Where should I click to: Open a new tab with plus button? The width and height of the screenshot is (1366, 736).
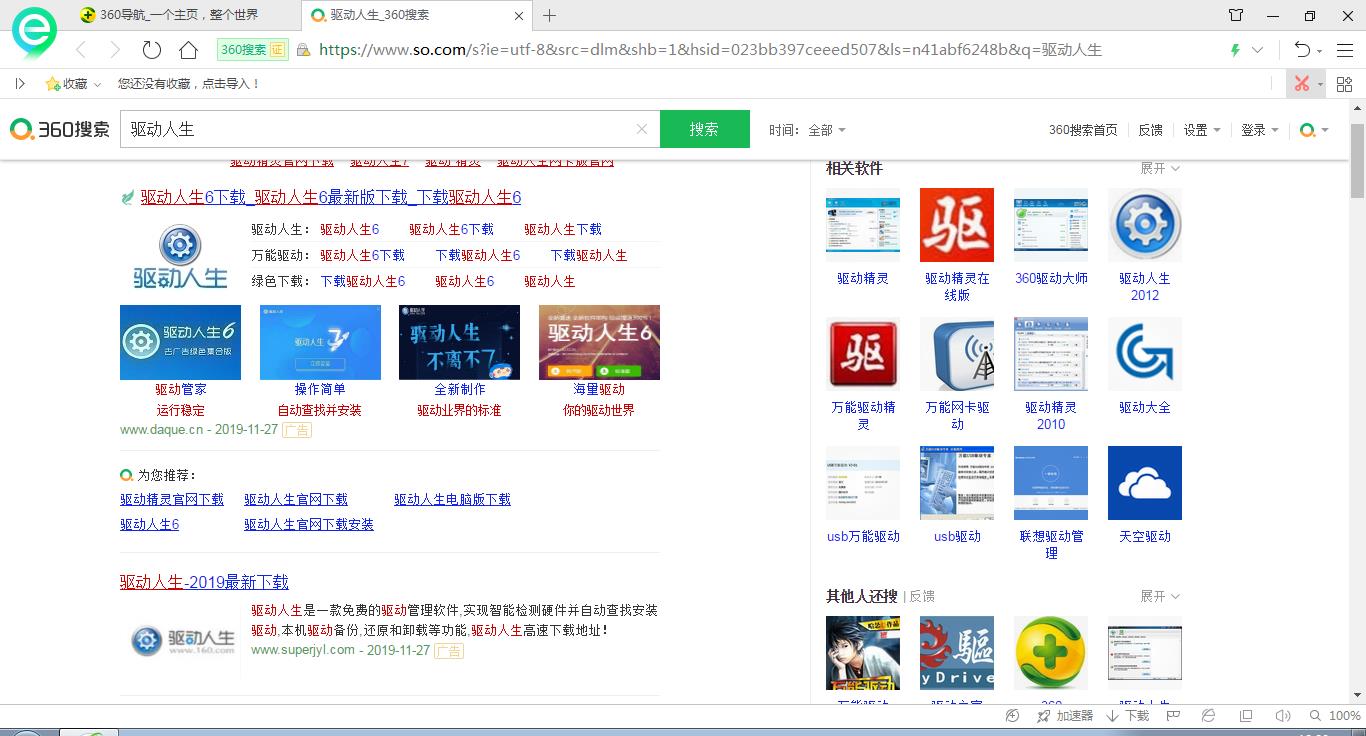click(x=549, y=15)
